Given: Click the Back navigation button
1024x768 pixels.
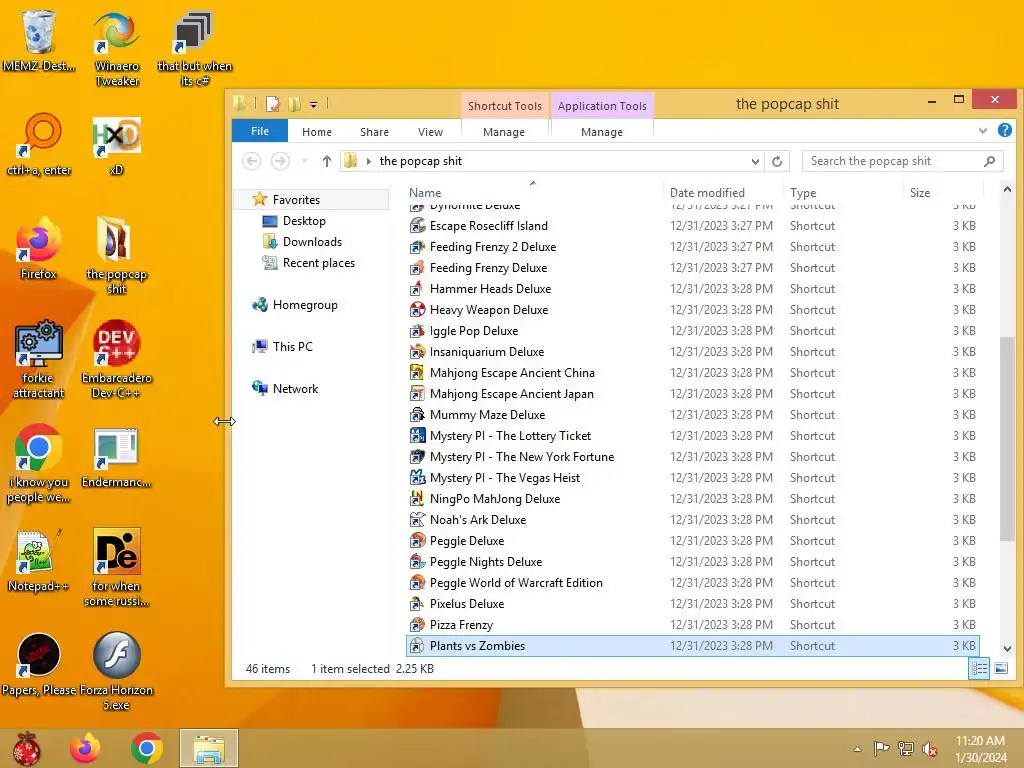Looking at the screenshot, I should tap(251, 161).
